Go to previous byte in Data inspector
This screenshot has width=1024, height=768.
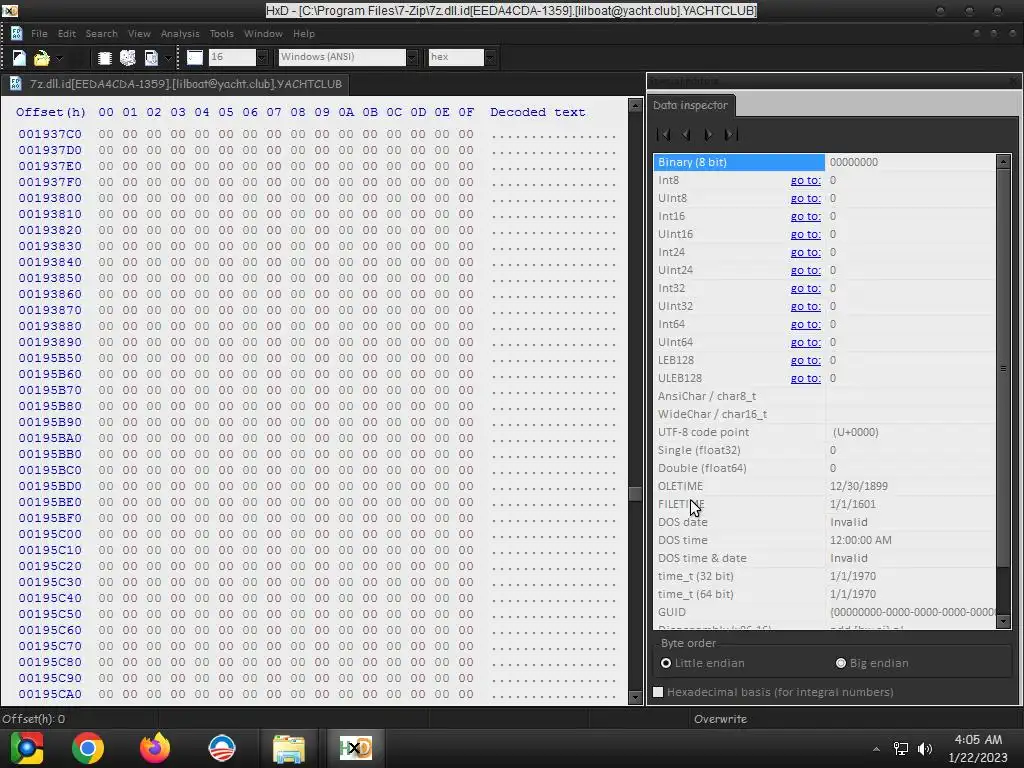pos(686,135)
